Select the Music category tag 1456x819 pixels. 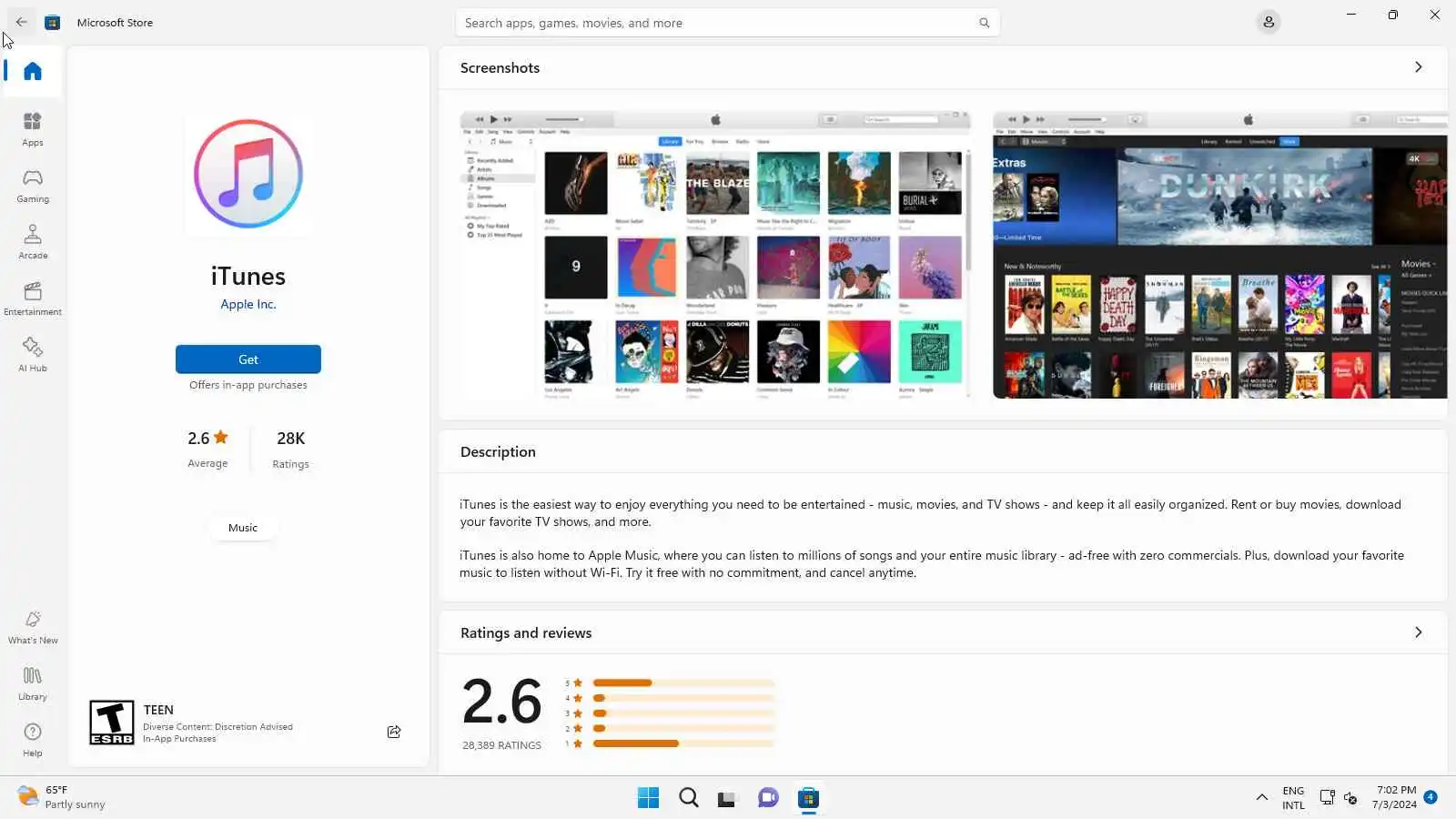click(x=243, y=528)
